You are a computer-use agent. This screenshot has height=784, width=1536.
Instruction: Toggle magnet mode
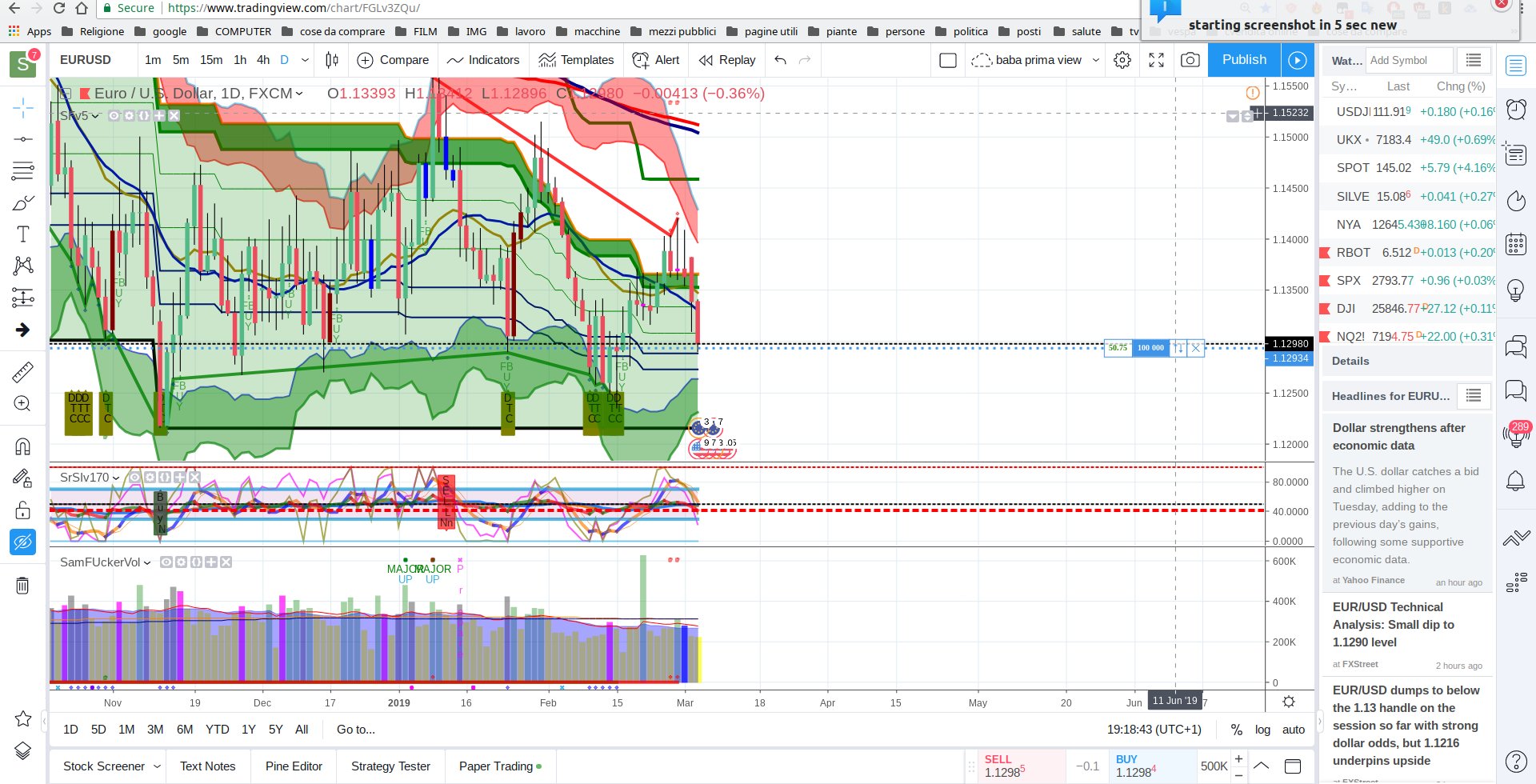22,446
